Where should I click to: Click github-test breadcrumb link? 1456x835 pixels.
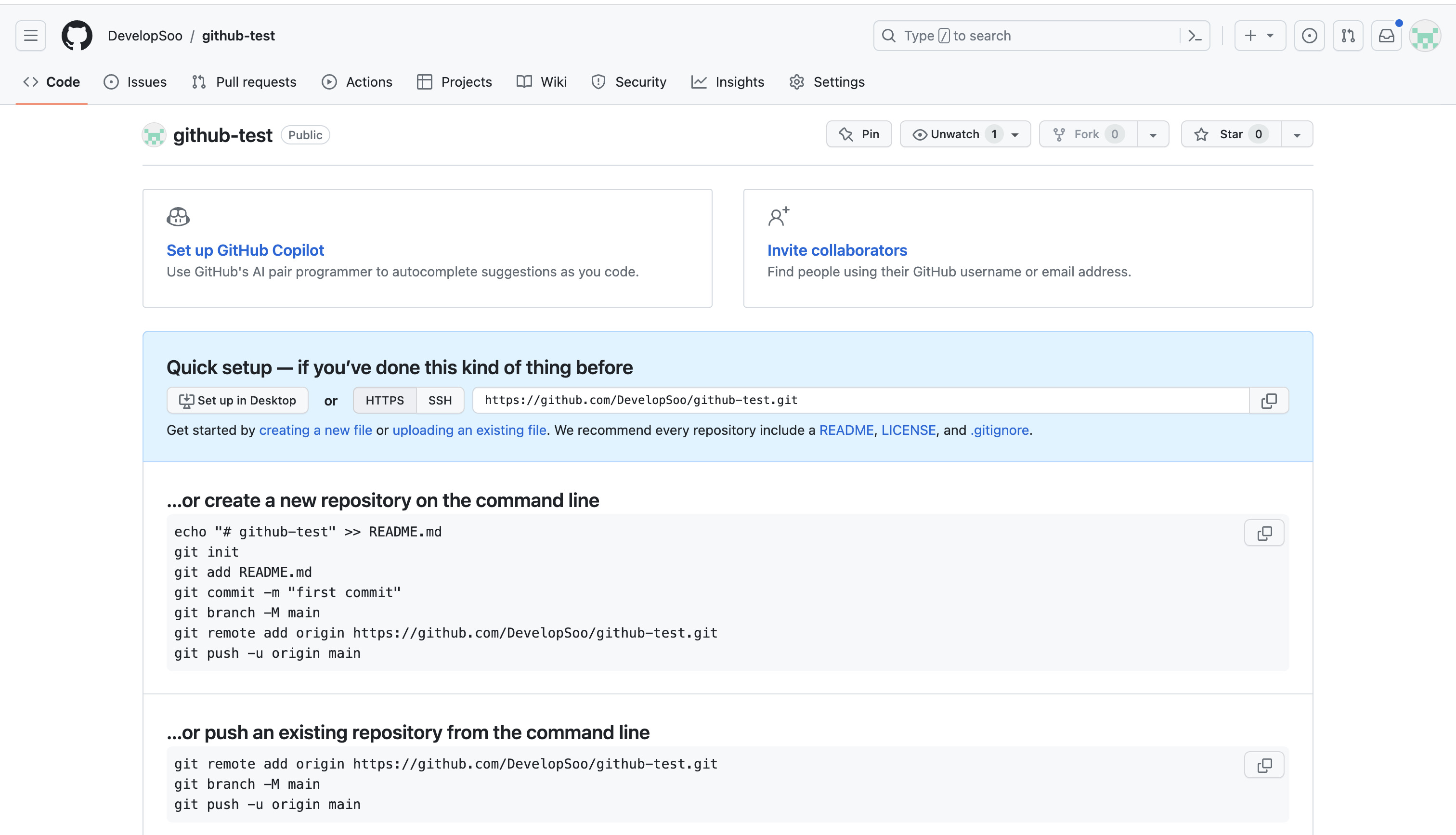coord(238,36)
